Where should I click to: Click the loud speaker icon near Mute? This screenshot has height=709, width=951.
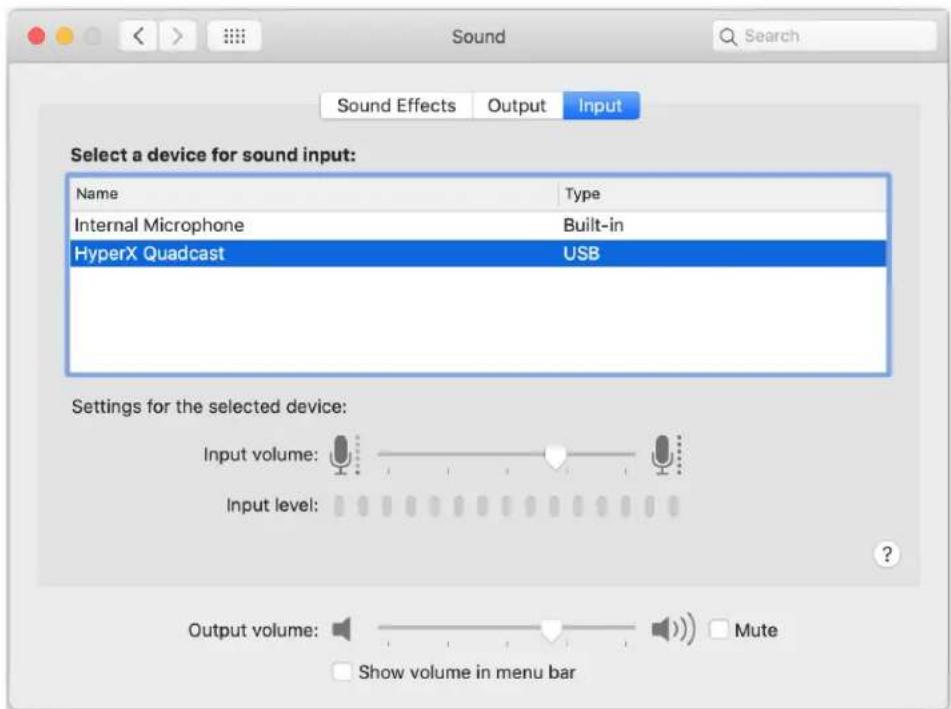[673, 630]
